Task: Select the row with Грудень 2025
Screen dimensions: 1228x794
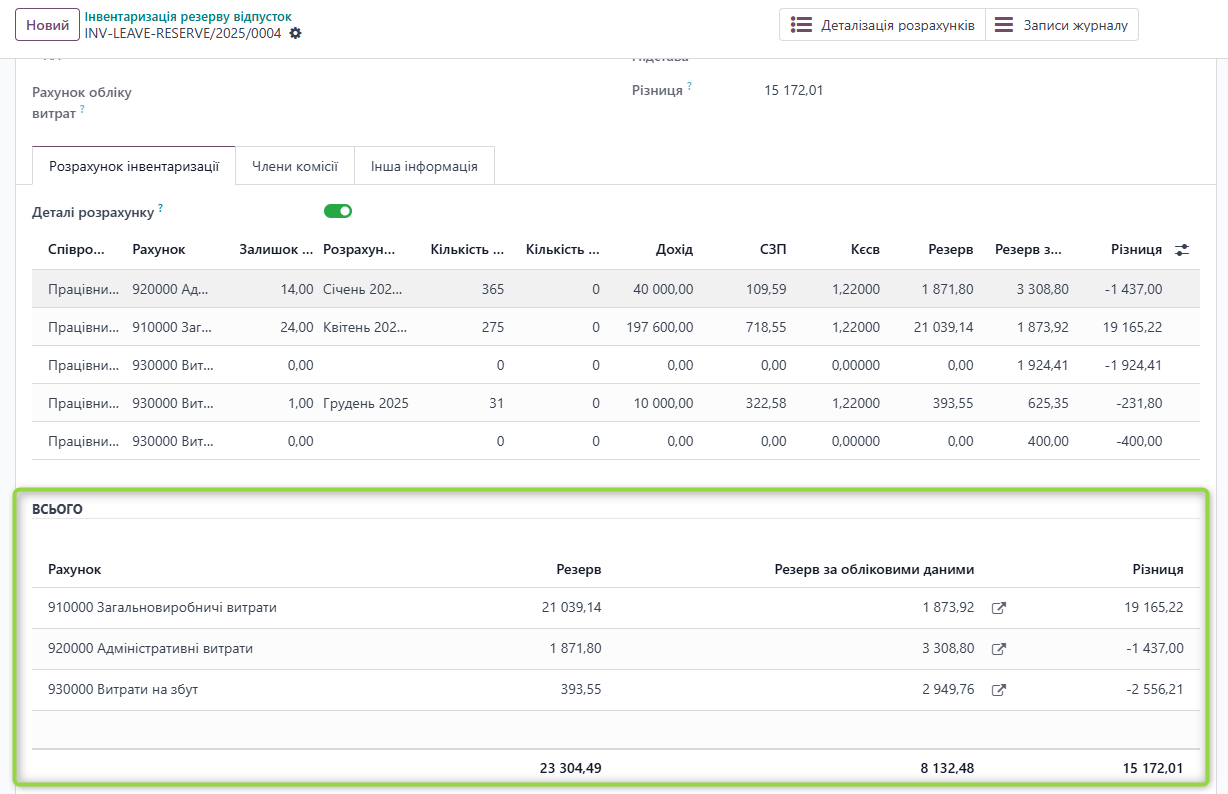Action: coord(365,404)
